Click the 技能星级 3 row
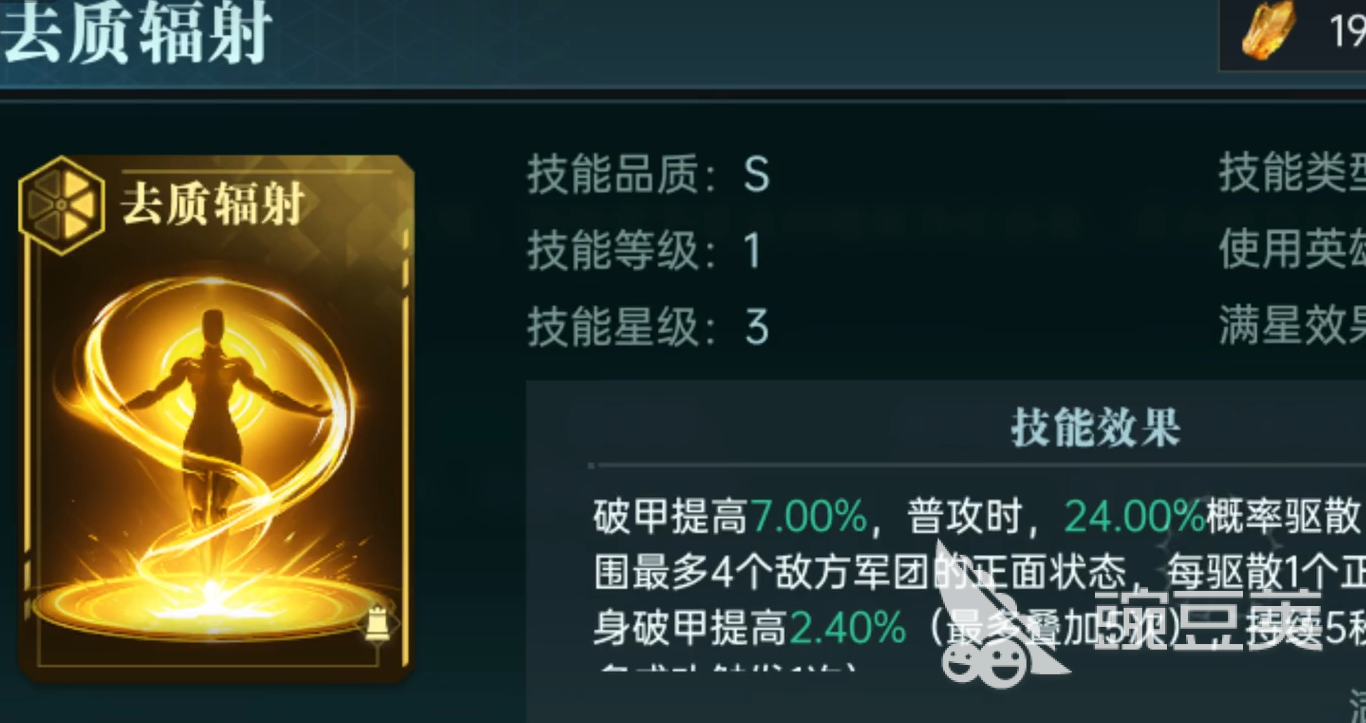Image resolution: width=1366 pixels, height=723 pixels. click(x=648, y=326)
